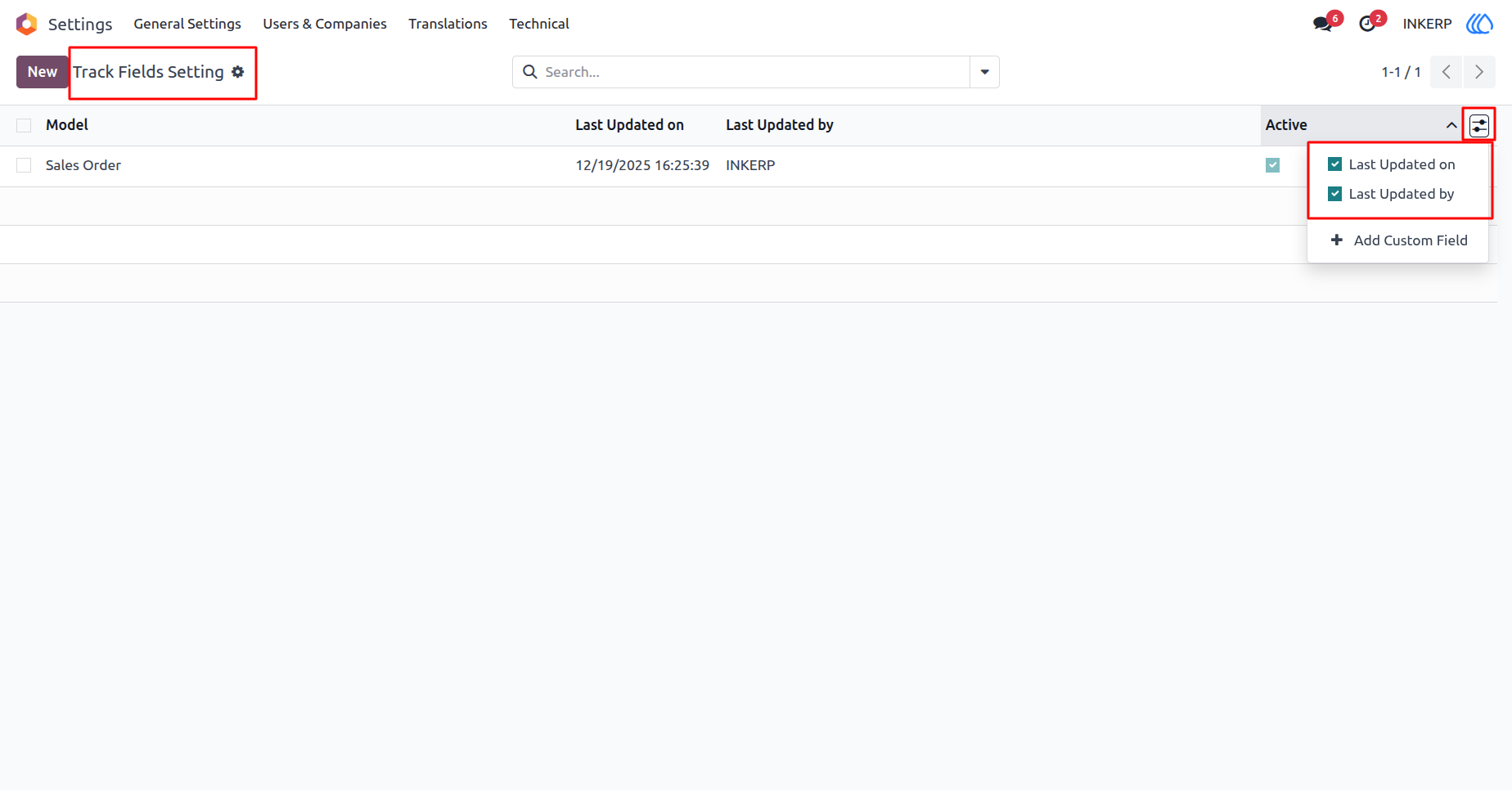Sort by the Last Updated on column header
The width and height of the screenshot is (1512, 790).
(629, 125)
